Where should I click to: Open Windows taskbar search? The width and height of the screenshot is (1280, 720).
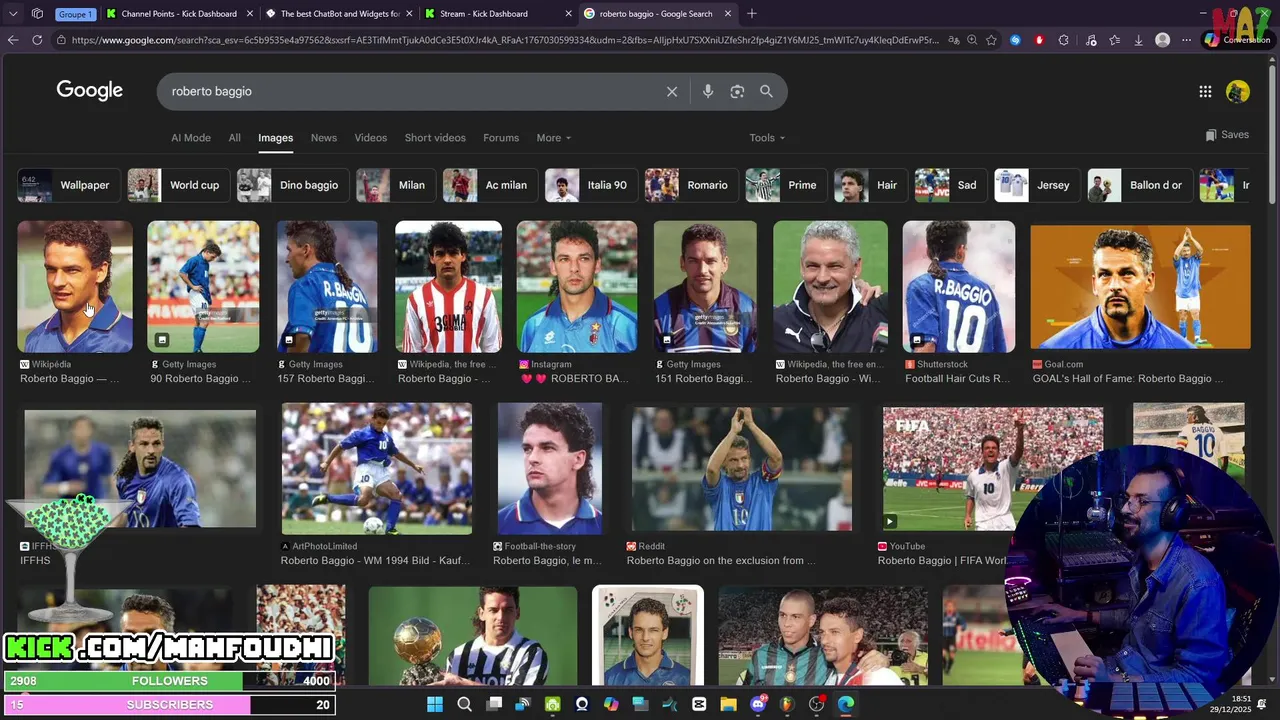point(464,704)
